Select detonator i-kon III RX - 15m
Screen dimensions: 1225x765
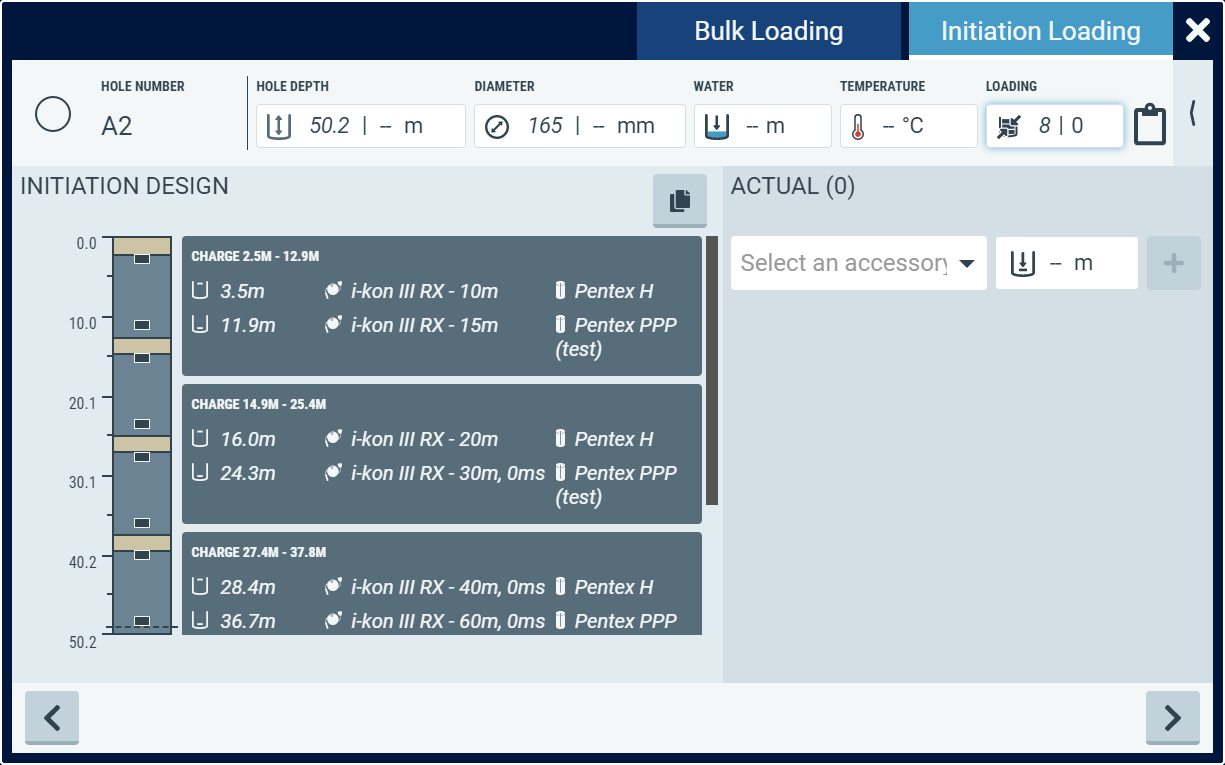424,326
